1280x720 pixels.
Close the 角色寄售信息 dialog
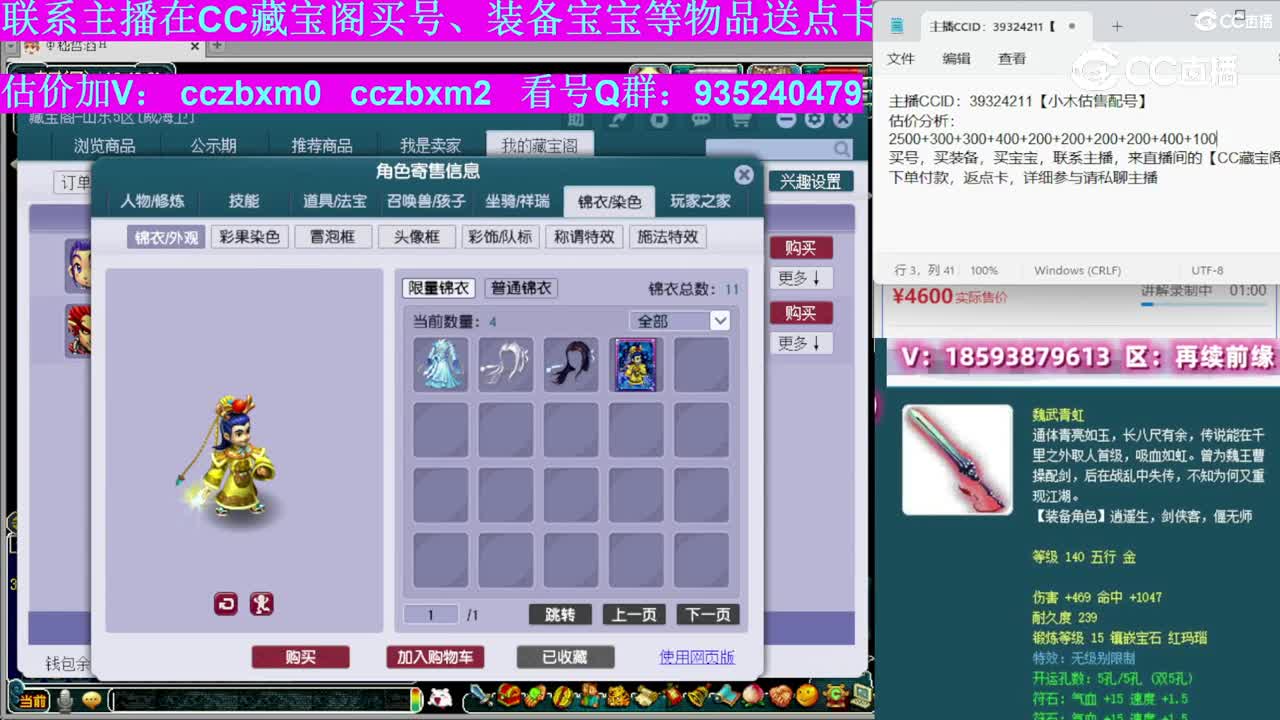click(744, 174)
